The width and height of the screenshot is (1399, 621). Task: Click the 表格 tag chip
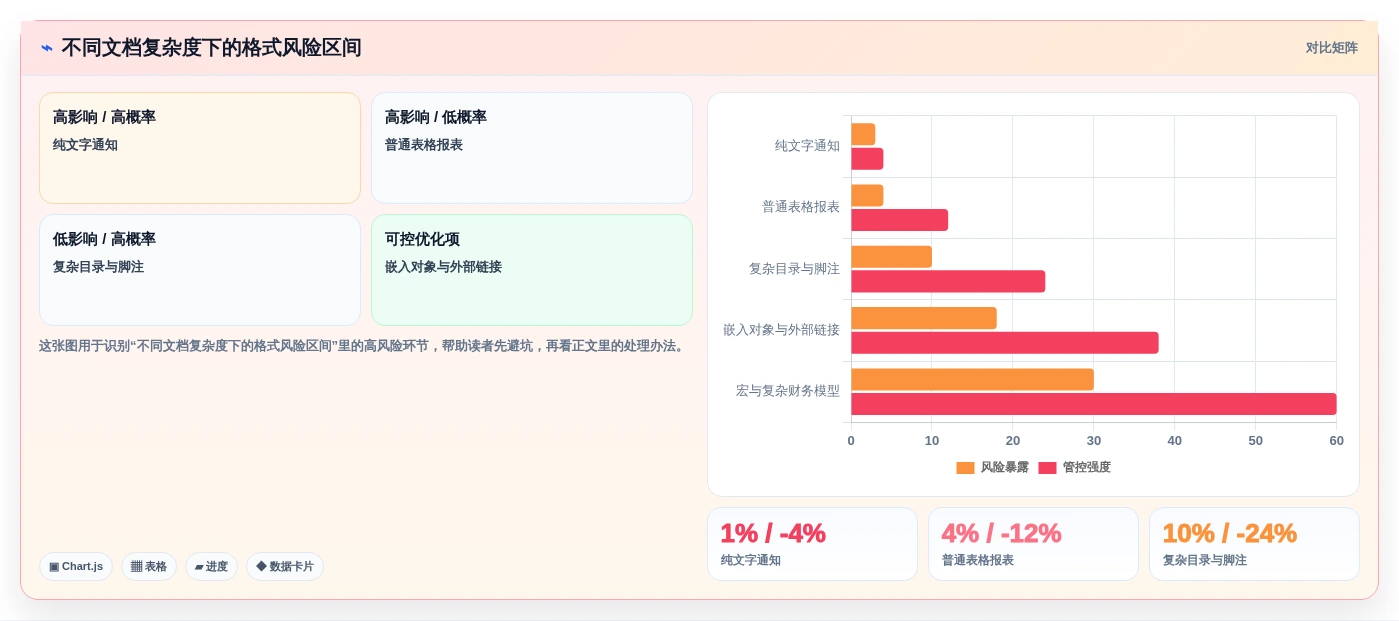click(x=149, y=566)
